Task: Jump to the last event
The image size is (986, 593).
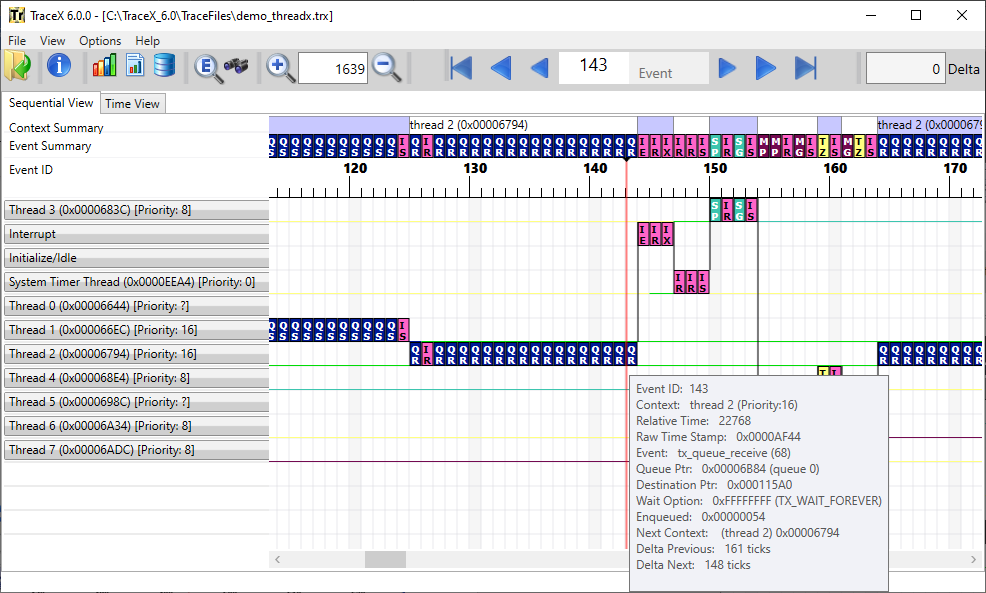Action: coord(806,68)
